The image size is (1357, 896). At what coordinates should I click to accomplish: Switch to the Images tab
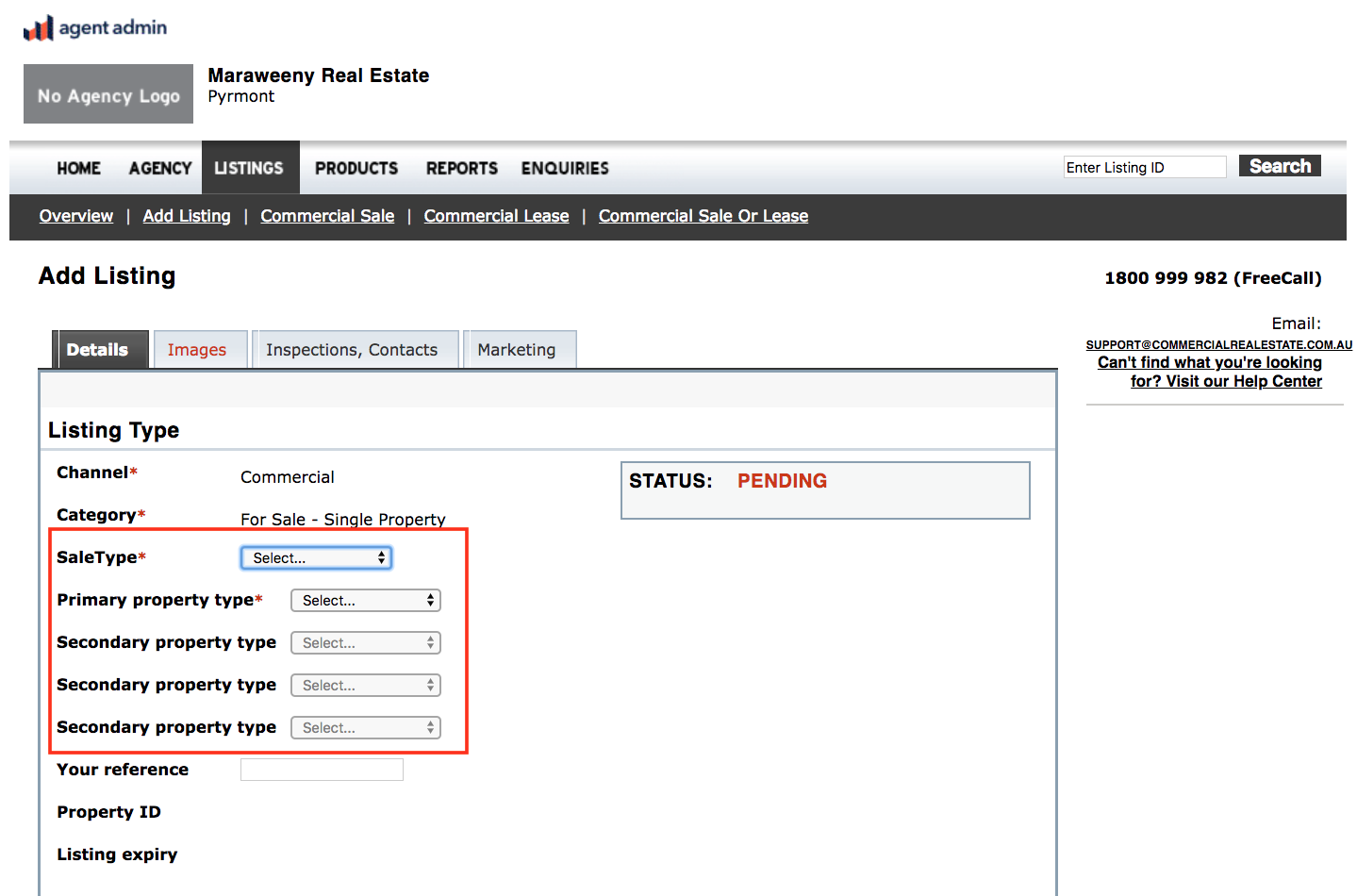coord(198,349)
